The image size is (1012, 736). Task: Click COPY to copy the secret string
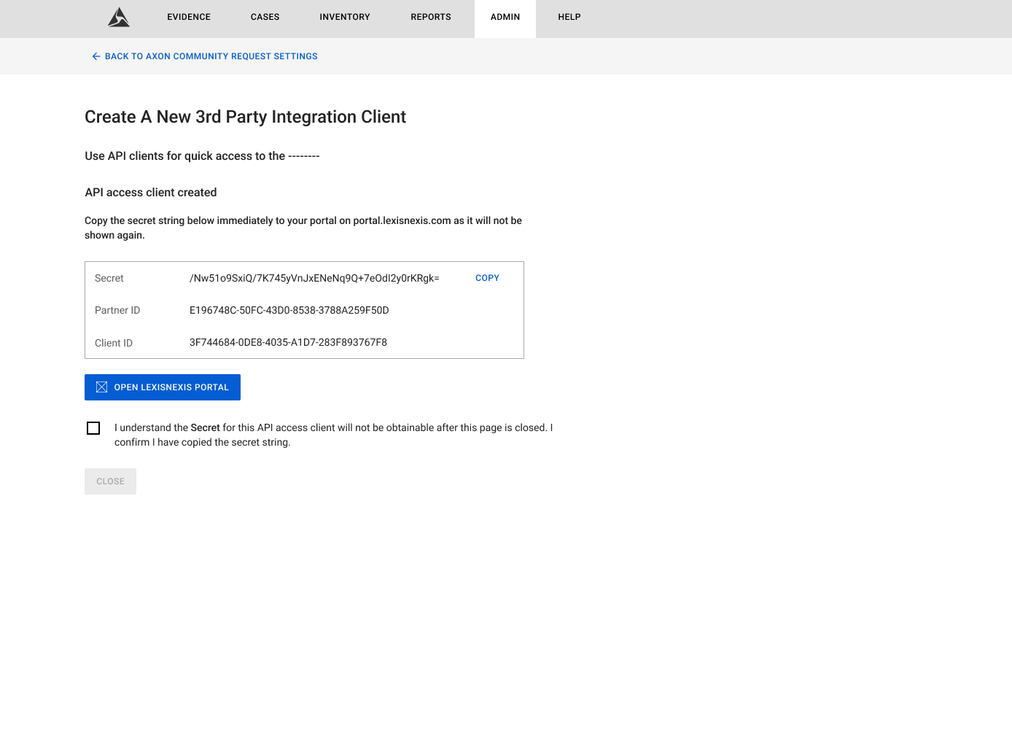click(x=487, y=278)
